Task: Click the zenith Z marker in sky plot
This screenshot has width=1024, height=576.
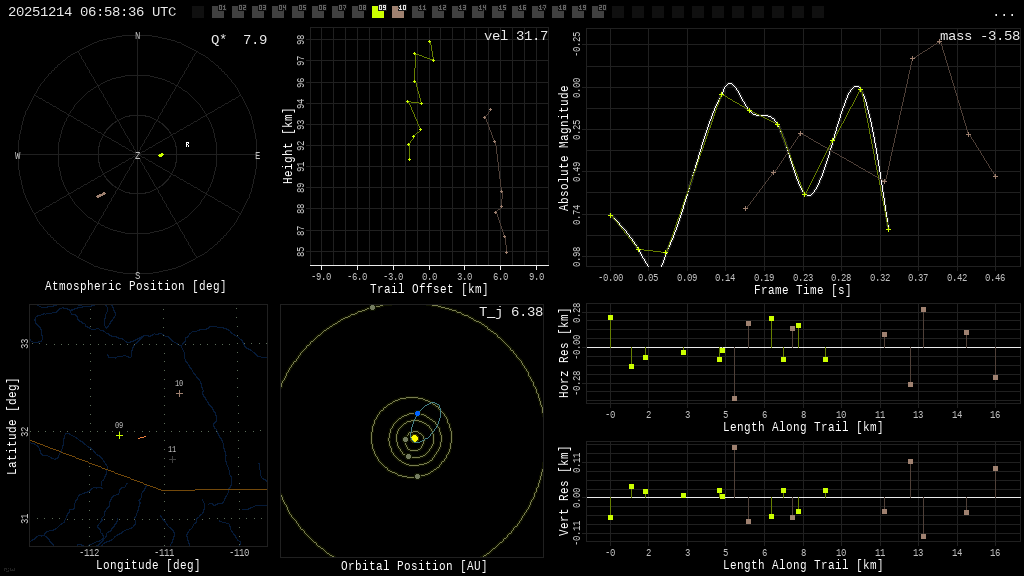Action: [x=138, y=156]
